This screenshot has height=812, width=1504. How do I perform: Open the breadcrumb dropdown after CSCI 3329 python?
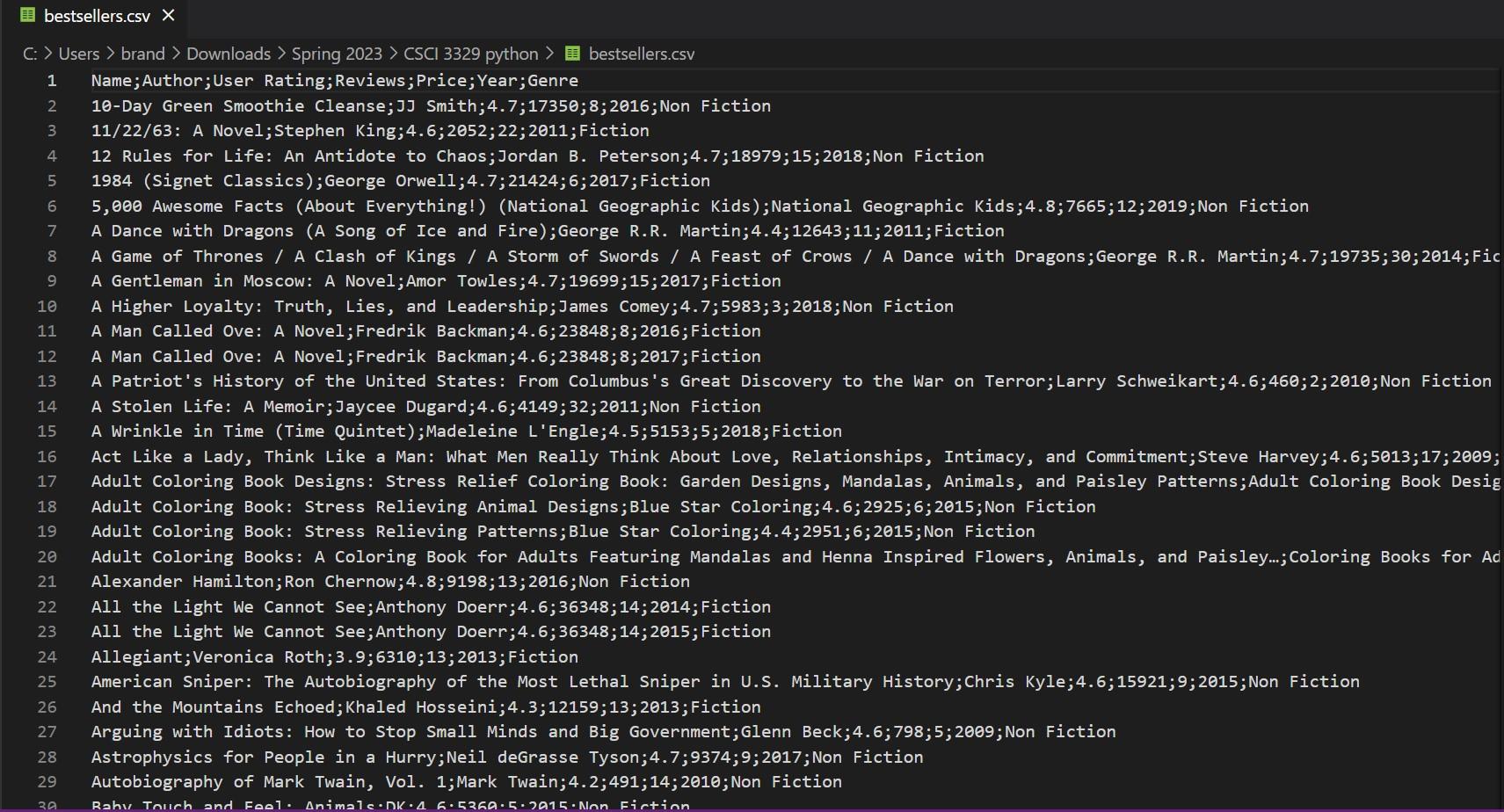pyautogui.click(x=549, y=54)
